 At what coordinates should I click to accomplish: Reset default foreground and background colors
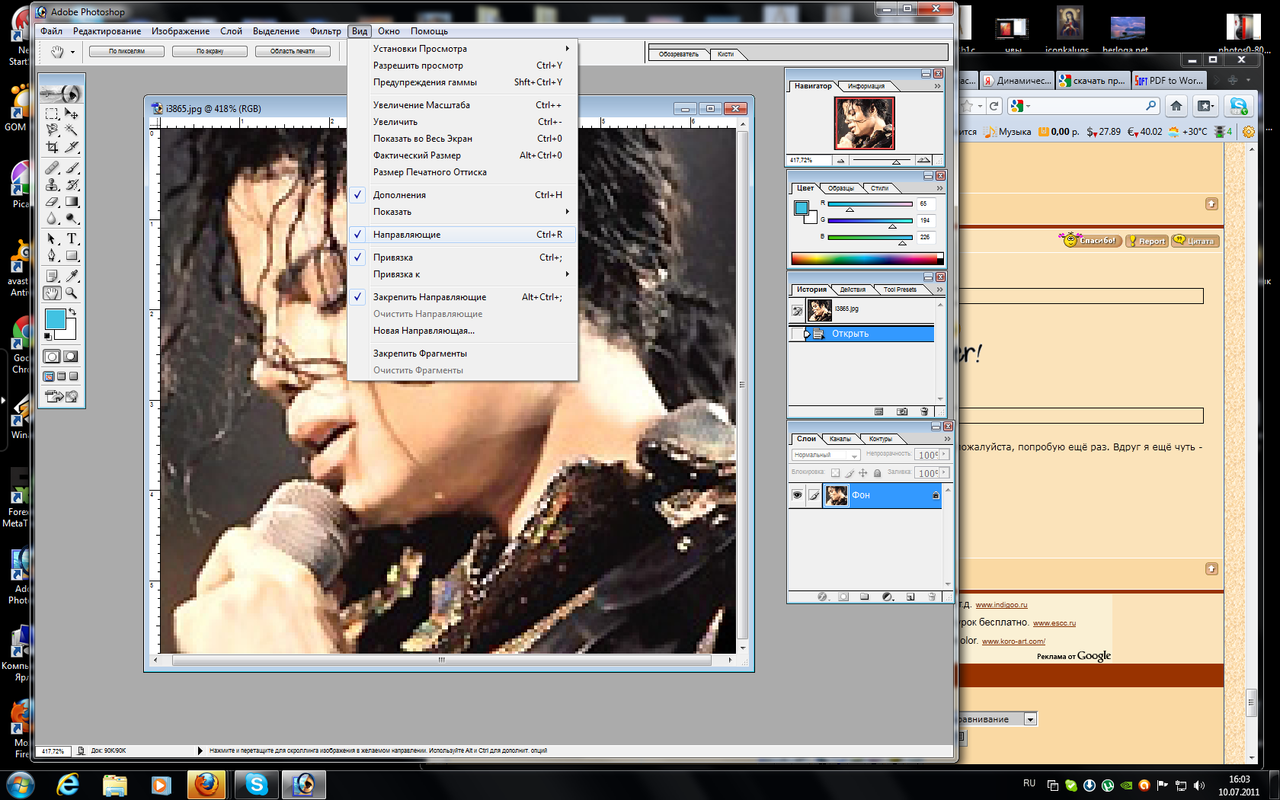tap(47, 336)
